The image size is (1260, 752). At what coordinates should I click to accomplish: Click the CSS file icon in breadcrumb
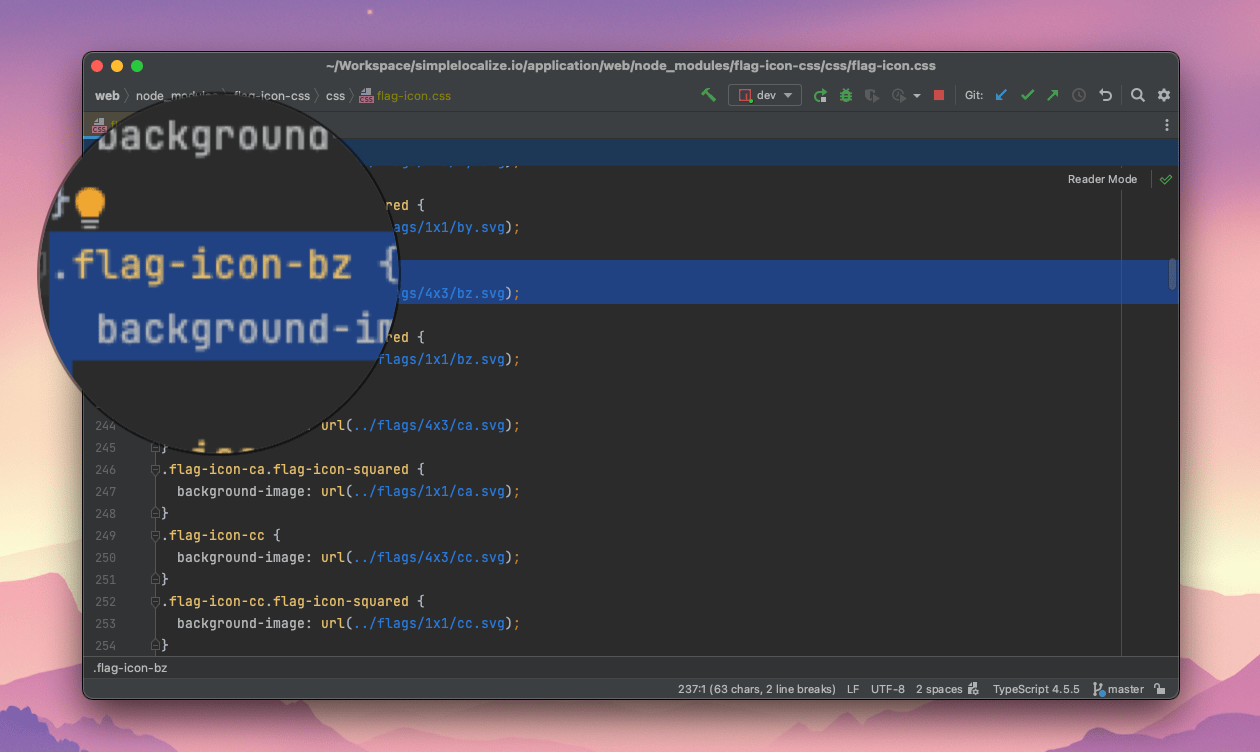366,96
